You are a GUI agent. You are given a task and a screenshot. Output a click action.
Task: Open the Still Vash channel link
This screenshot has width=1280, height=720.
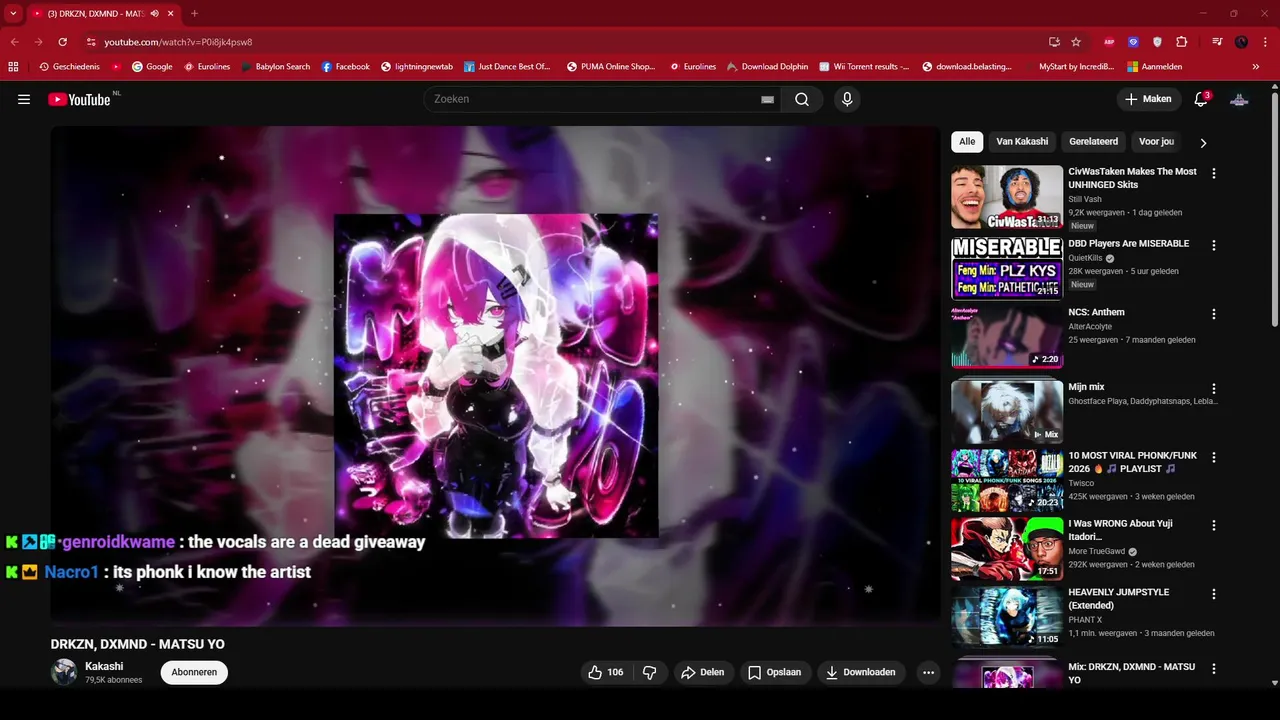pos(1085,199)
